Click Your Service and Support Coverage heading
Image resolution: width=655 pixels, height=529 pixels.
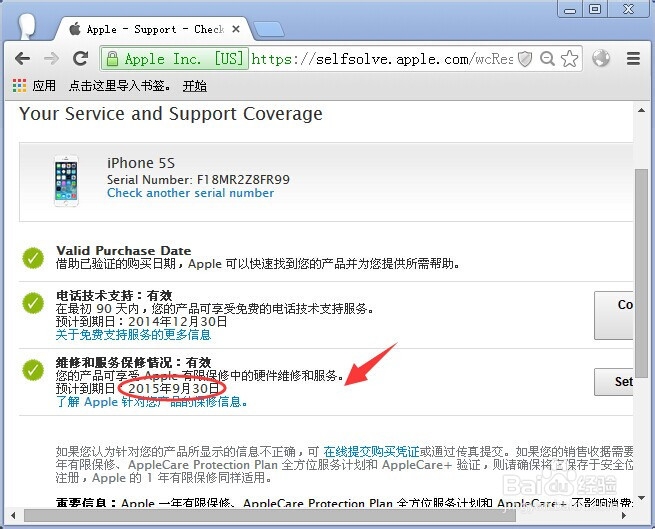171,114
